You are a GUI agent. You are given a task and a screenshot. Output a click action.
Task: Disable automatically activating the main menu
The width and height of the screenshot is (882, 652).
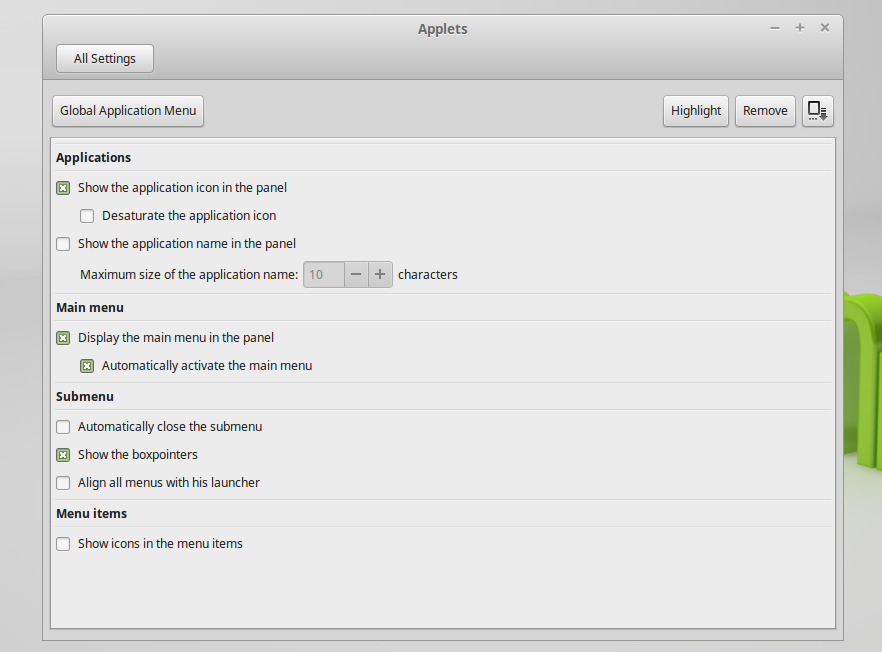[87, 365]
